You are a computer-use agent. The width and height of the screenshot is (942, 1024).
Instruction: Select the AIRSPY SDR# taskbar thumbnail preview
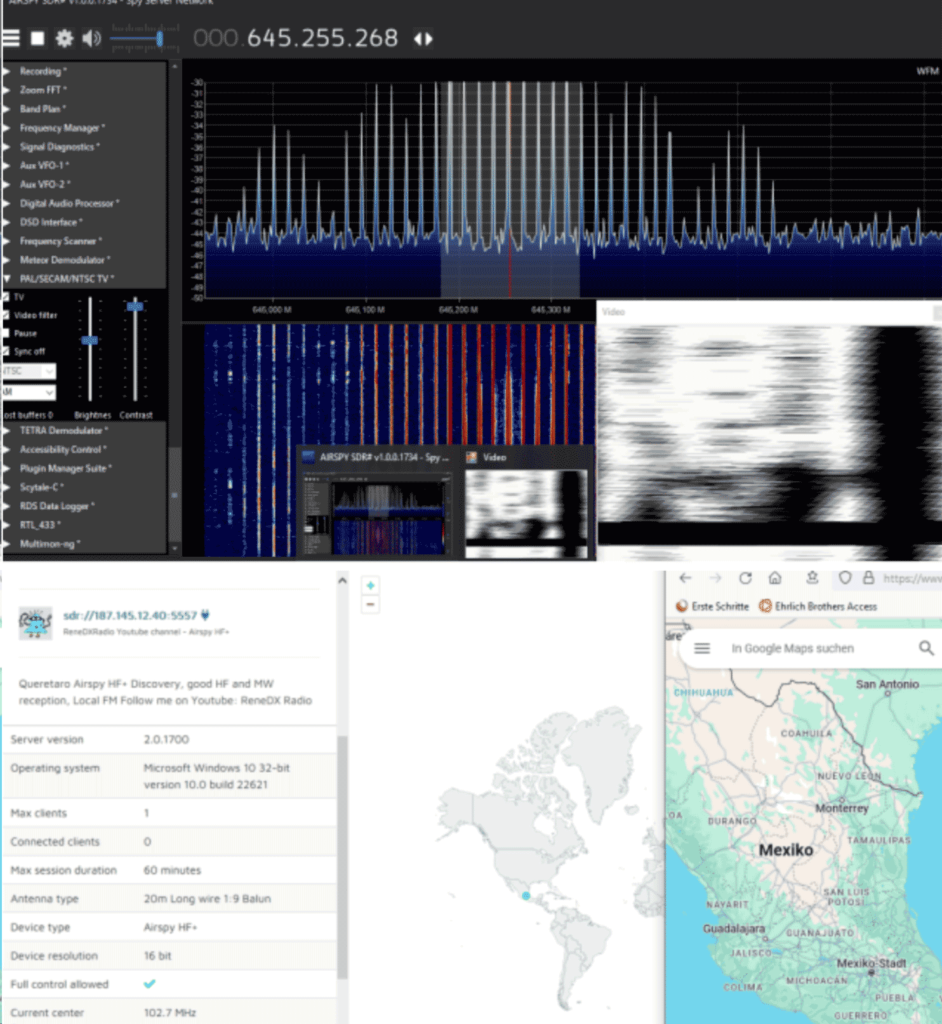(x=376, y=503)
